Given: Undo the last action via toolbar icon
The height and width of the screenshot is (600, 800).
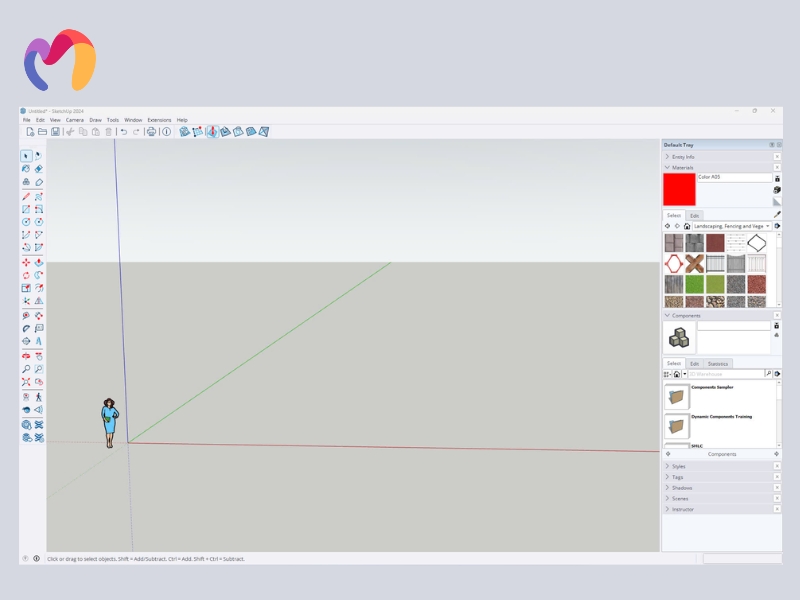Looking at the screenshot, I should (x=122, y=130).
